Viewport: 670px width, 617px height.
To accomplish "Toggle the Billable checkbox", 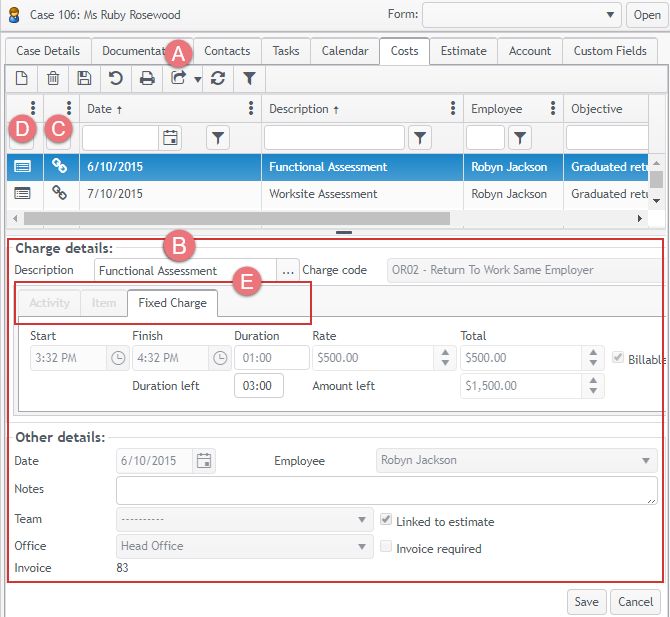I will 617,358.
